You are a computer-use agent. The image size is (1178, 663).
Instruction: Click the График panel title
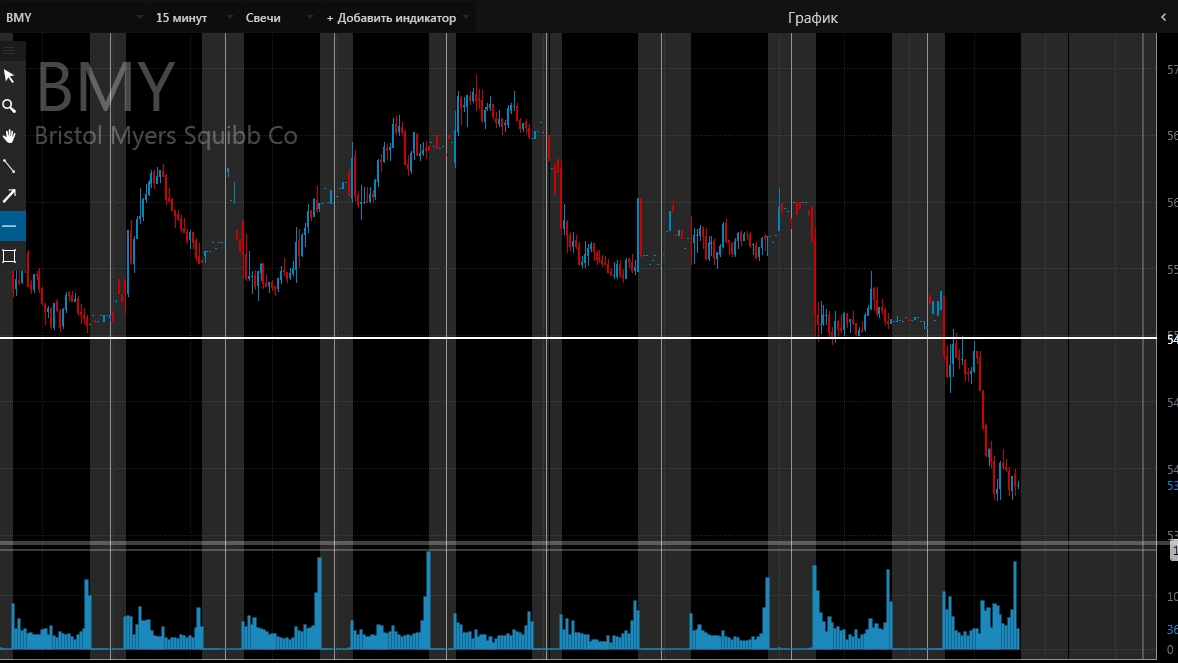coord(812,18)
